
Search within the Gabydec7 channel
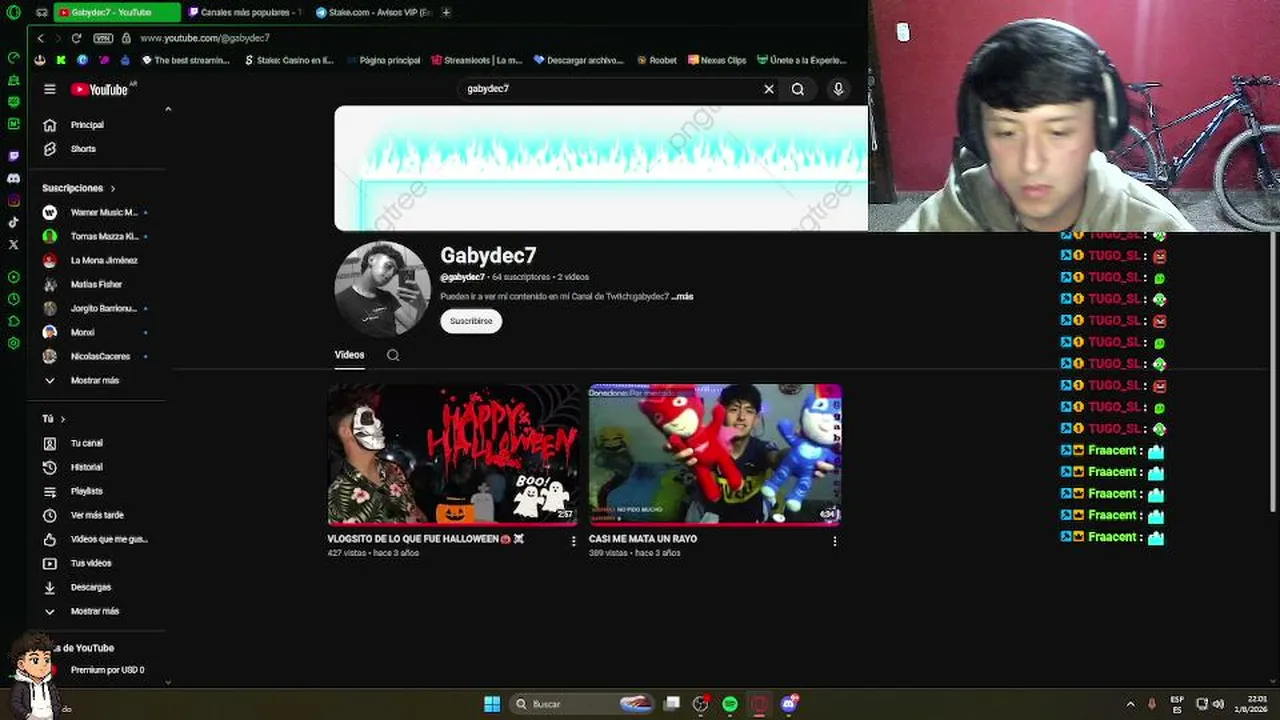point(393,355)
